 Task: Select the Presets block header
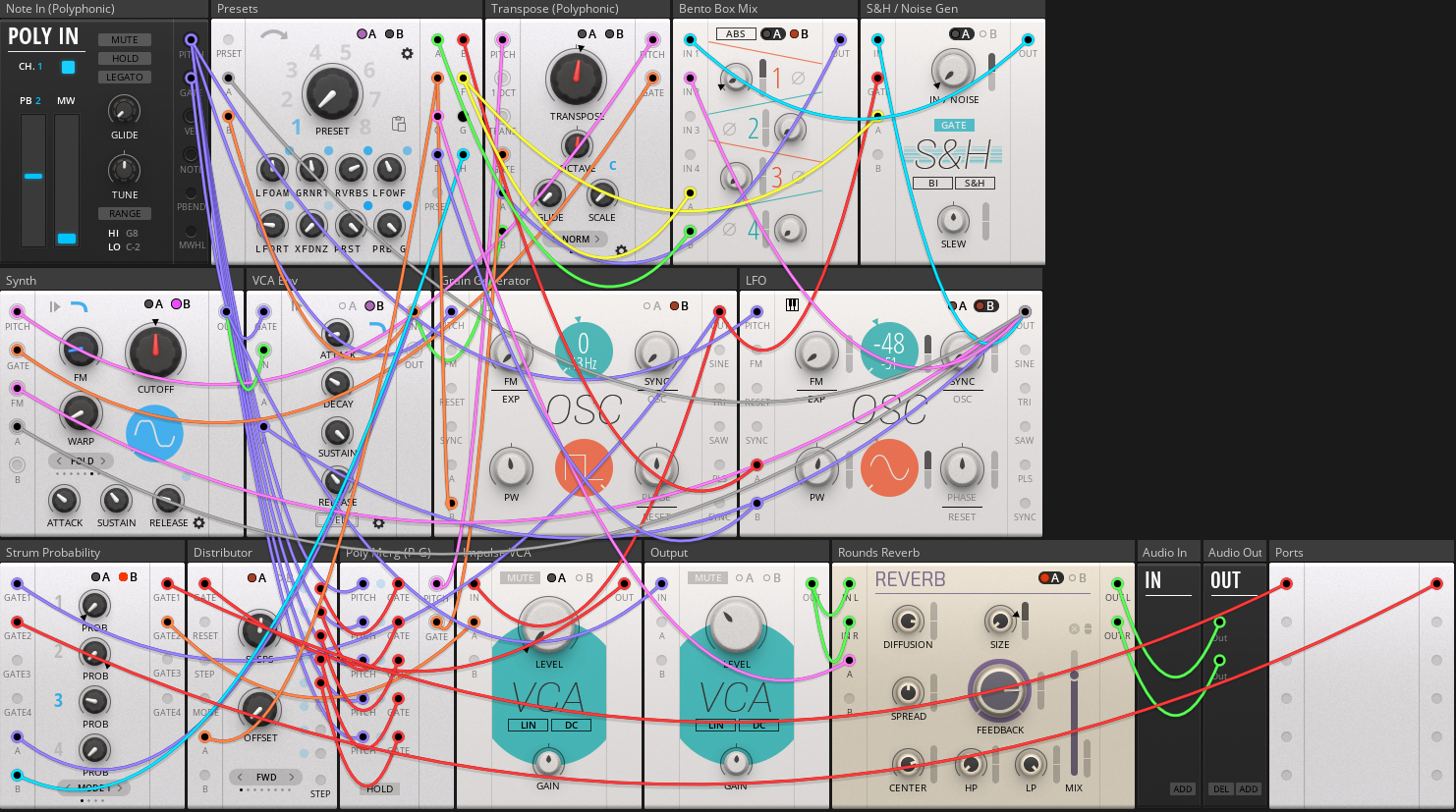coord(348,9)
